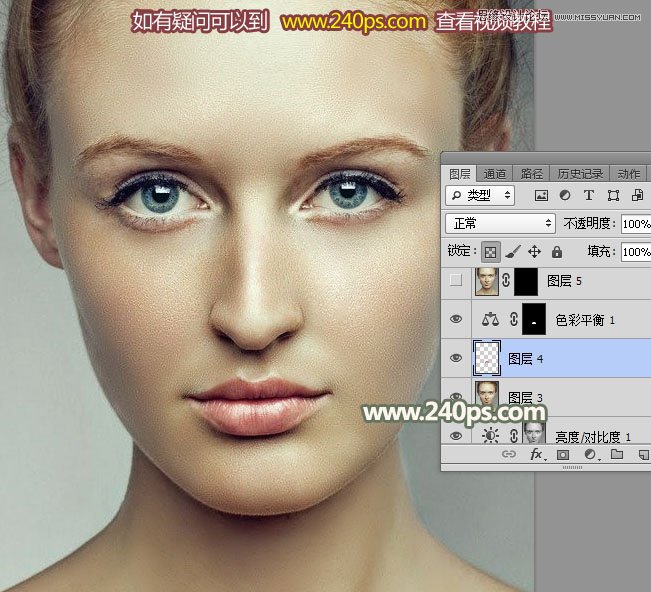Show hidden layer 图层 5
651x592 pixels.
(456, 281)
